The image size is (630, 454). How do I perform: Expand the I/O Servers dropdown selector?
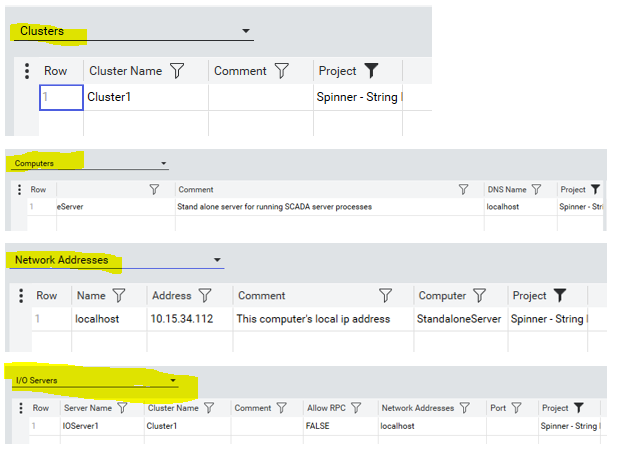[173, 380]
